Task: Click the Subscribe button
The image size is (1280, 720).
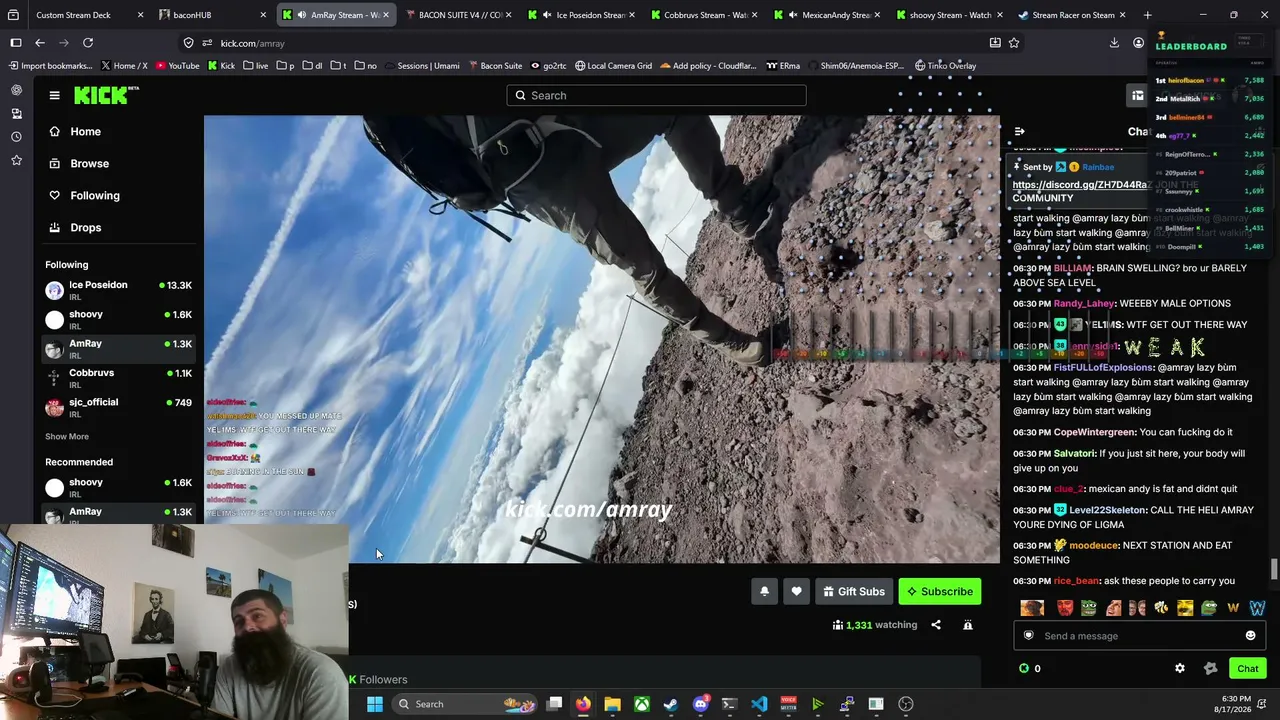Action: tap(940, 591)
